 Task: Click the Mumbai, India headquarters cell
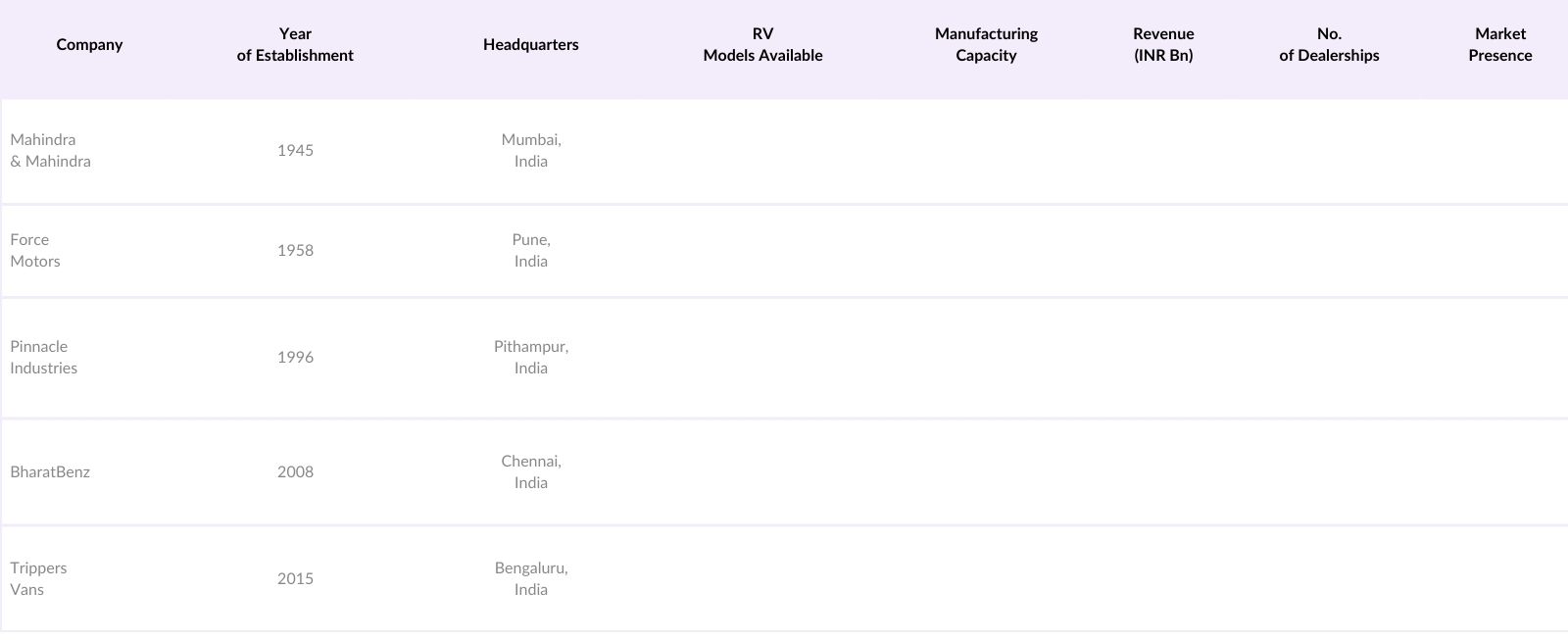click(x=530, y=151)
